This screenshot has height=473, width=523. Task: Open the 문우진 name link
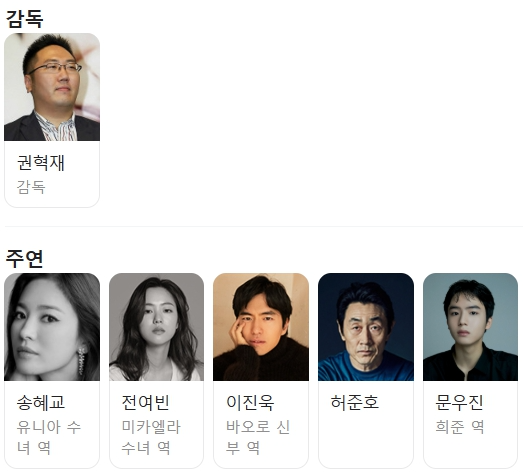pos(459,402)
